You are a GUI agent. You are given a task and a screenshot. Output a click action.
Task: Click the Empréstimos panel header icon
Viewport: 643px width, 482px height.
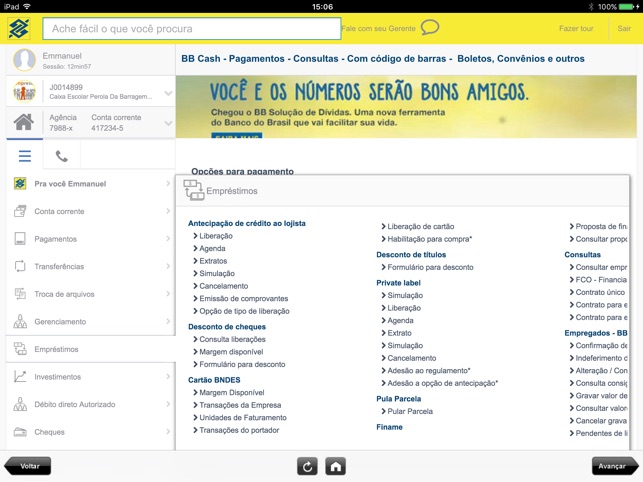click(x=194, y=190)
